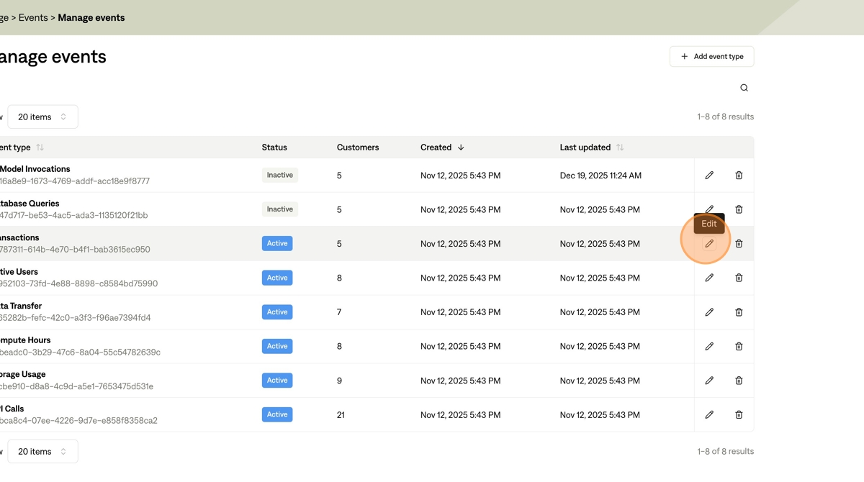This screenshot has width=864, height=482.
Task: Edit the Compute Hours event
Action: coord(709,346)
